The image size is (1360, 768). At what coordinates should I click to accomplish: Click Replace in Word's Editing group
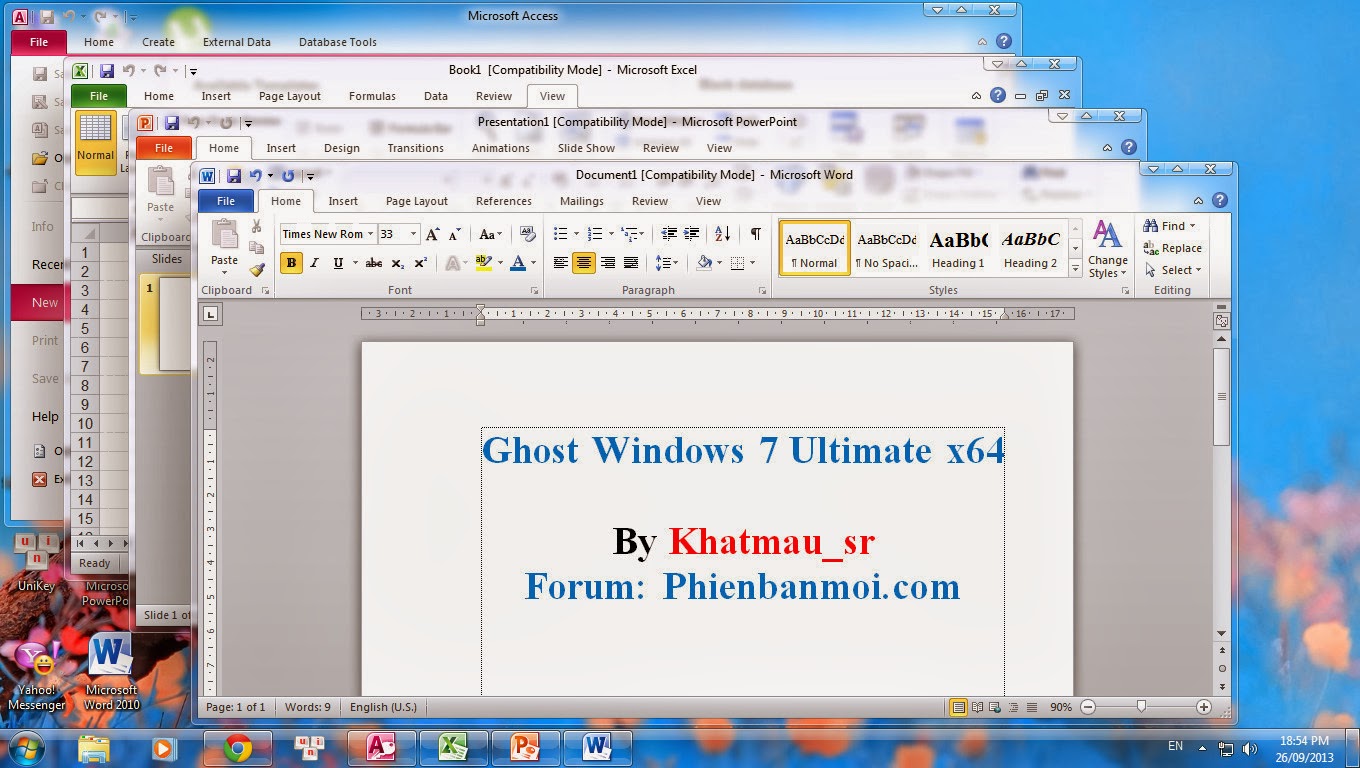pos(1173,248)
